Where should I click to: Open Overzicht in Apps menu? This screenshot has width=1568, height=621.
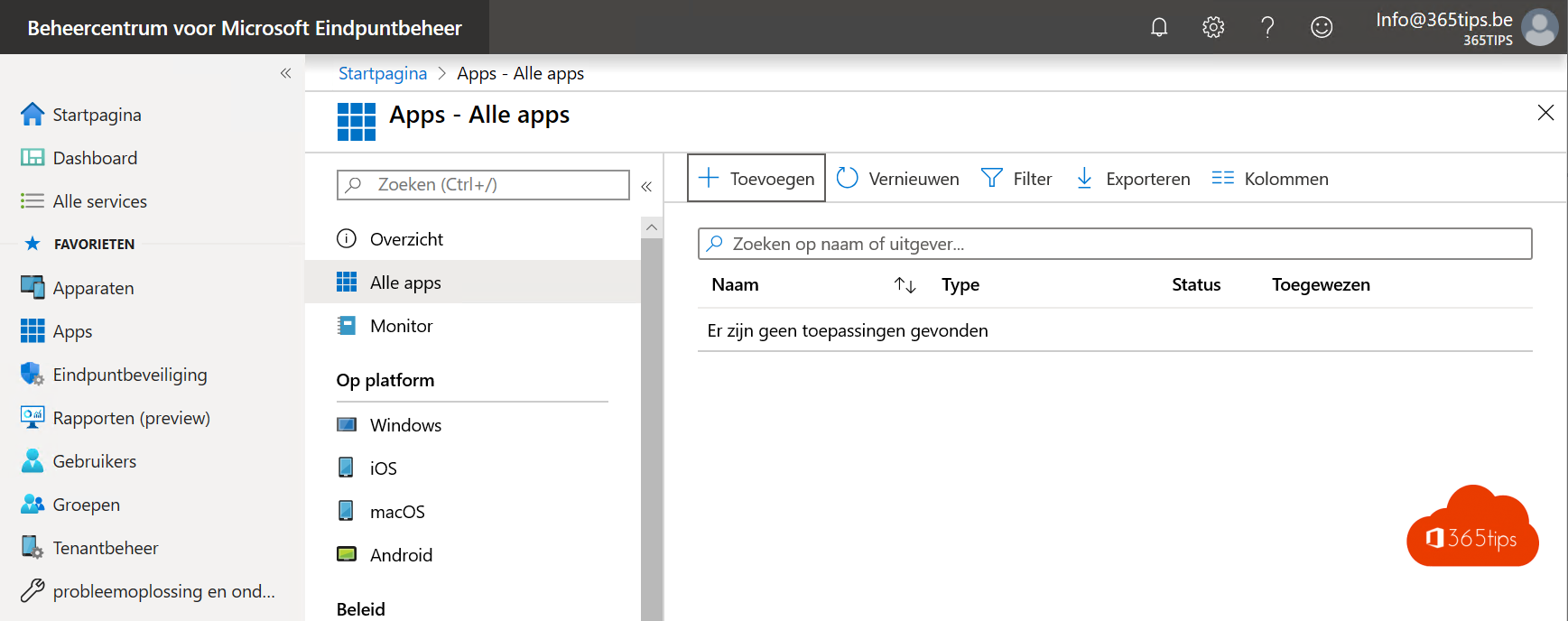point(406,239)
